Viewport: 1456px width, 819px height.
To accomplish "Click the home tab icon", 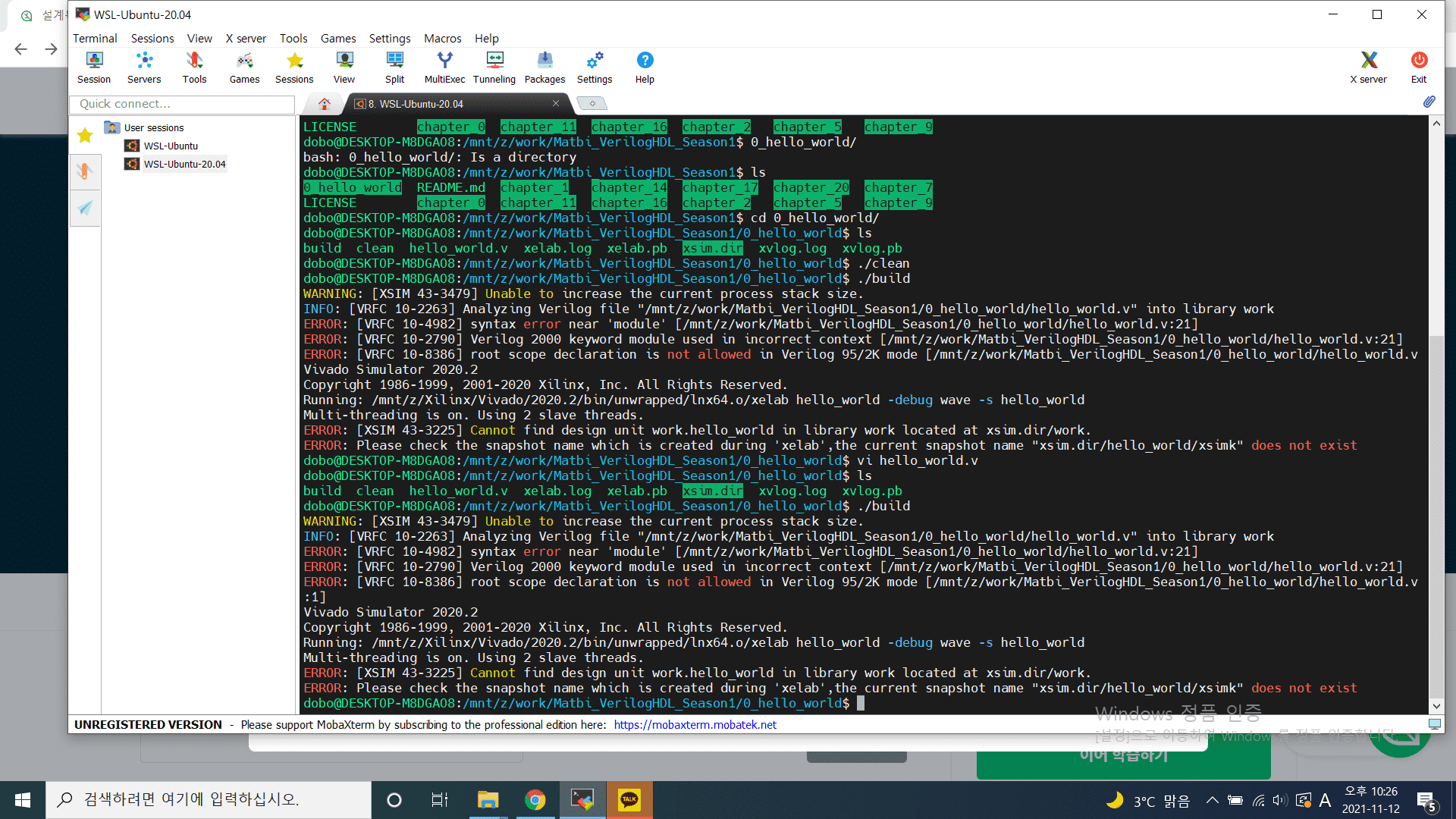I will coord(324,104).
